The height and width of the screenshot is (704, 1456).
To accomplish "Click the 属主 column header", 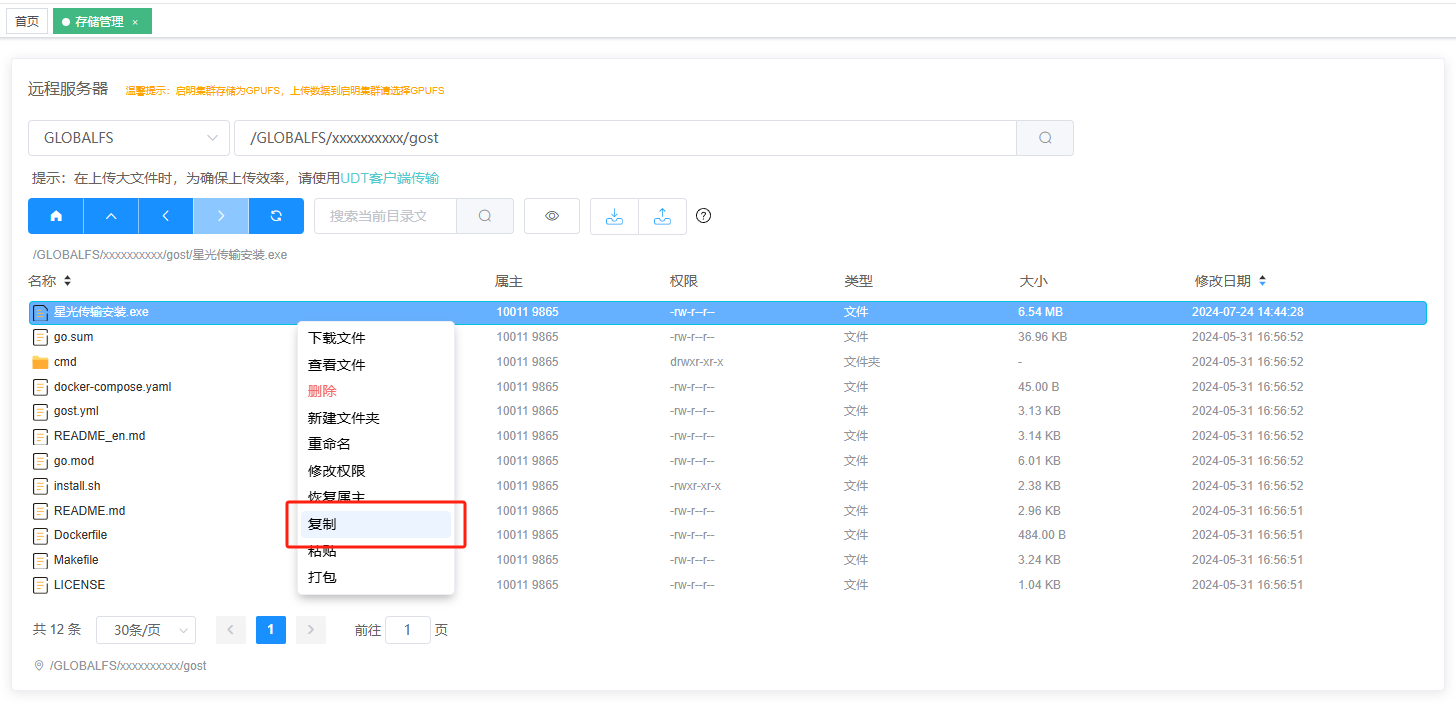I will [x=509, y=281].
